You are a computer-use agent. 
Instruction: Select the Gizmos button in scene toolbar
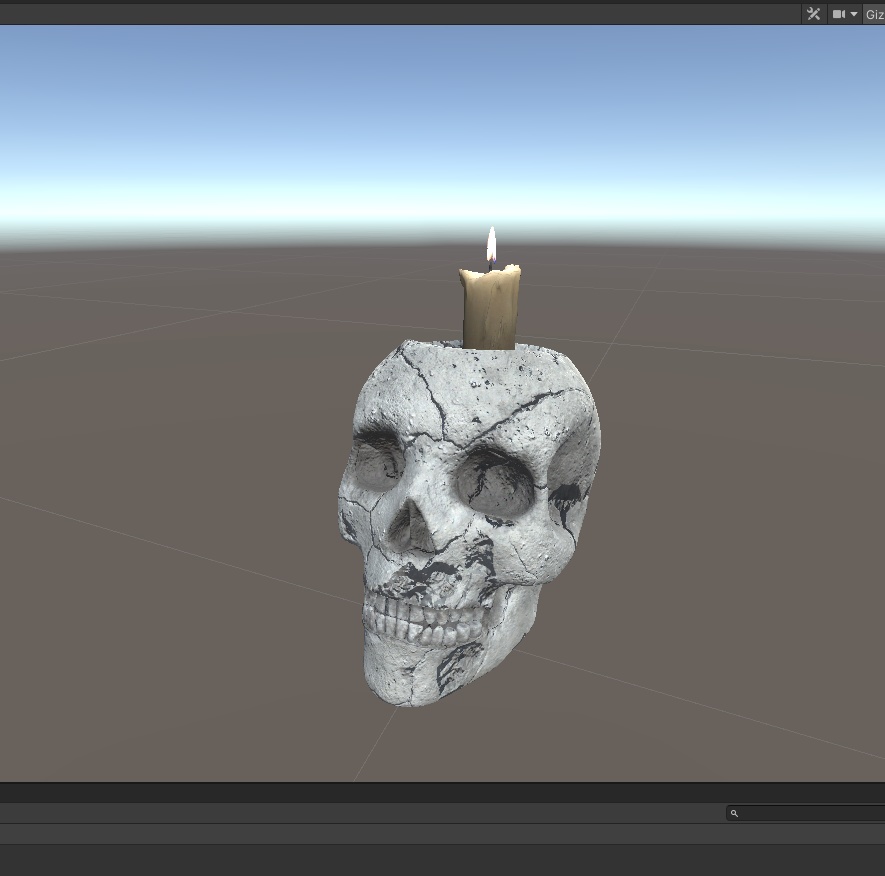pyautogui.click(x=874, y=13)
